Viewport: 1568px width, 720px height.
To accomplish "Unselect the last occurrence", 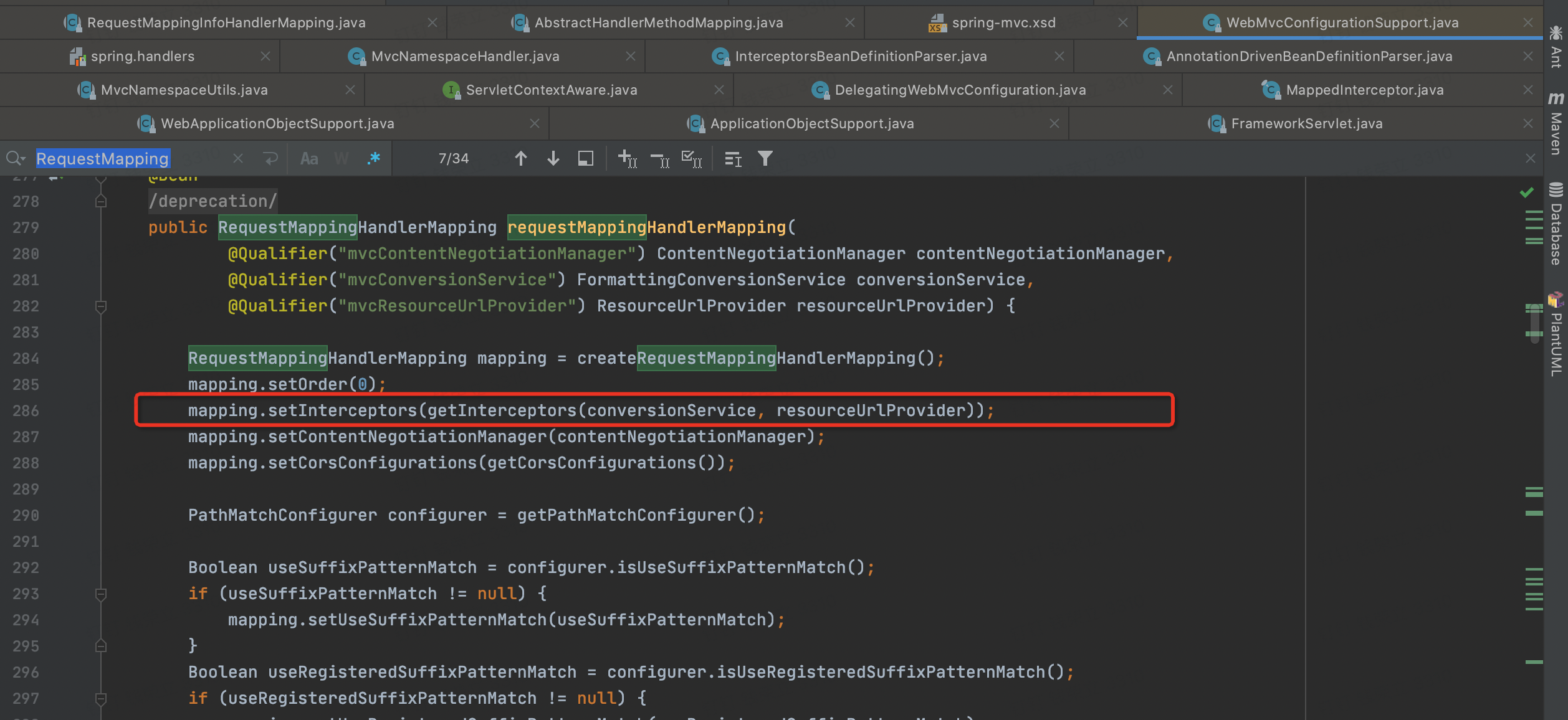I will tap(659, 159).
